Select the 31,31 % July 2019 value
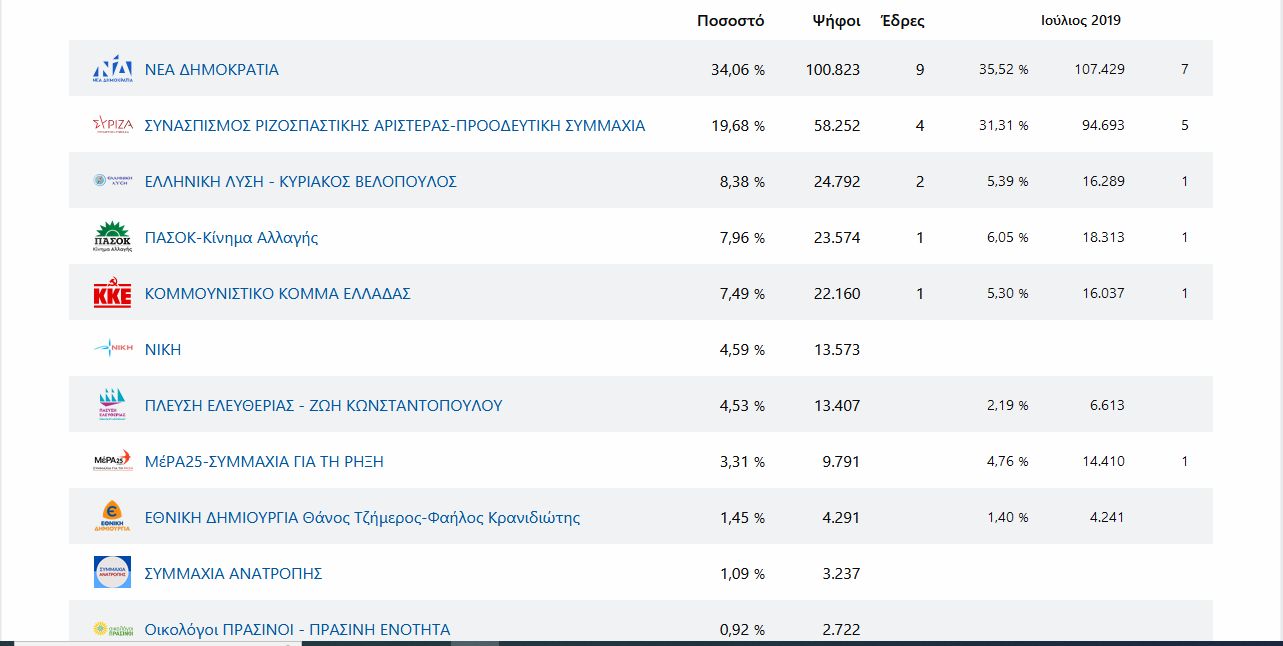This screenshot has height=646, width=1283. coord(1004,126)
